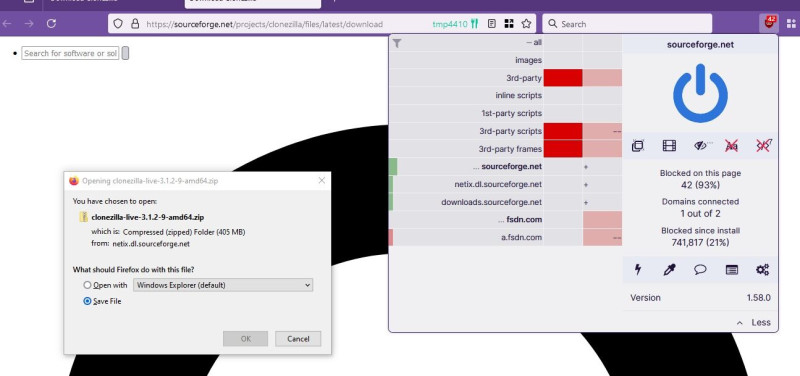Viewport: 800px width, 376px height.
Task: Click the filter funnel icon in the uBlock panel
Action: [397, 43]
